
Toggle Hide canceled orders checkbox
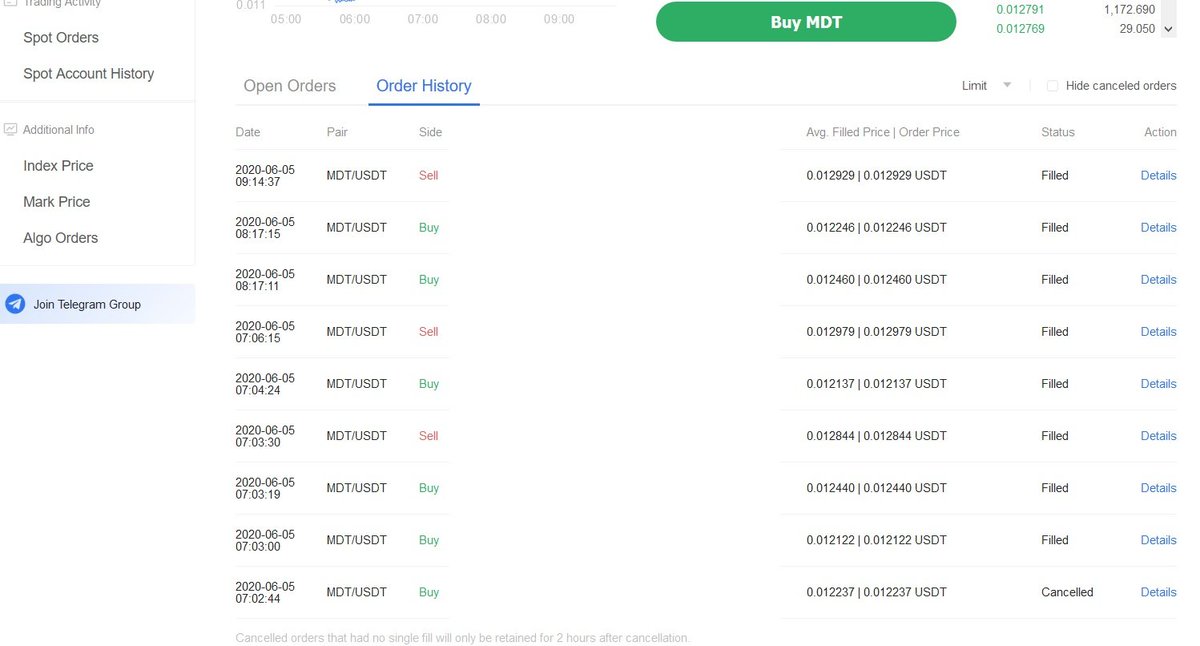tap(1052, 86)
